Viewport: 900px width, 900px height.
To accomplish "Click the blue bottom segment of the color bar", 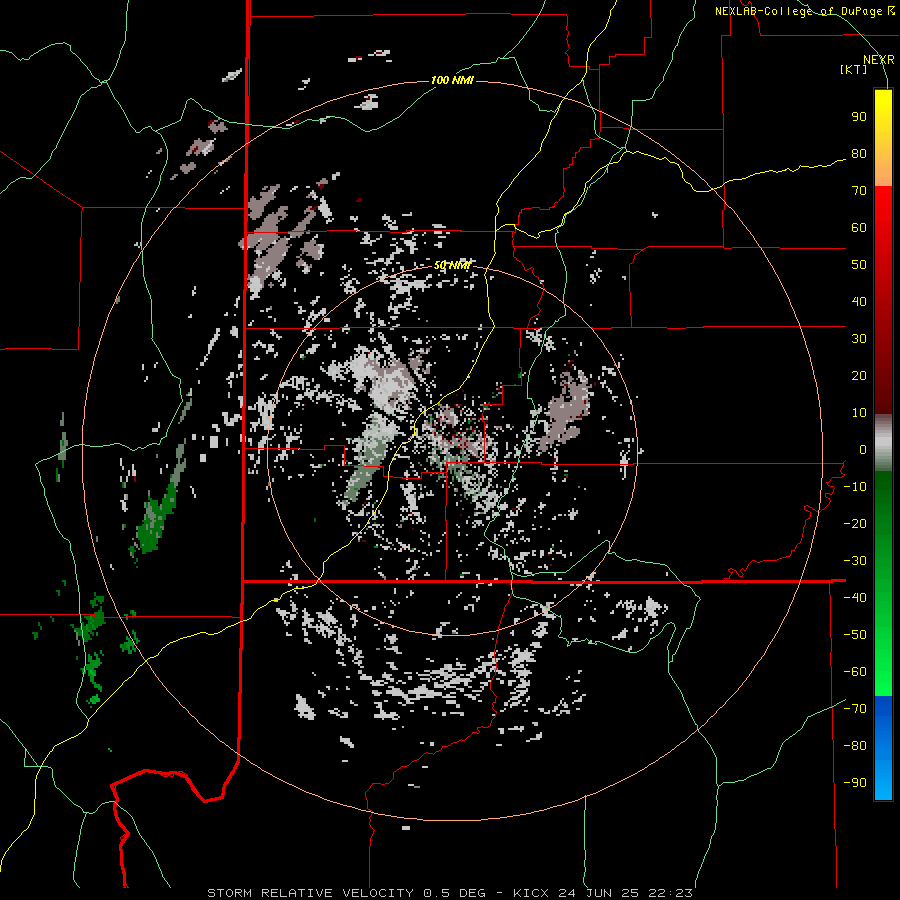I will (x=883, y=748).
